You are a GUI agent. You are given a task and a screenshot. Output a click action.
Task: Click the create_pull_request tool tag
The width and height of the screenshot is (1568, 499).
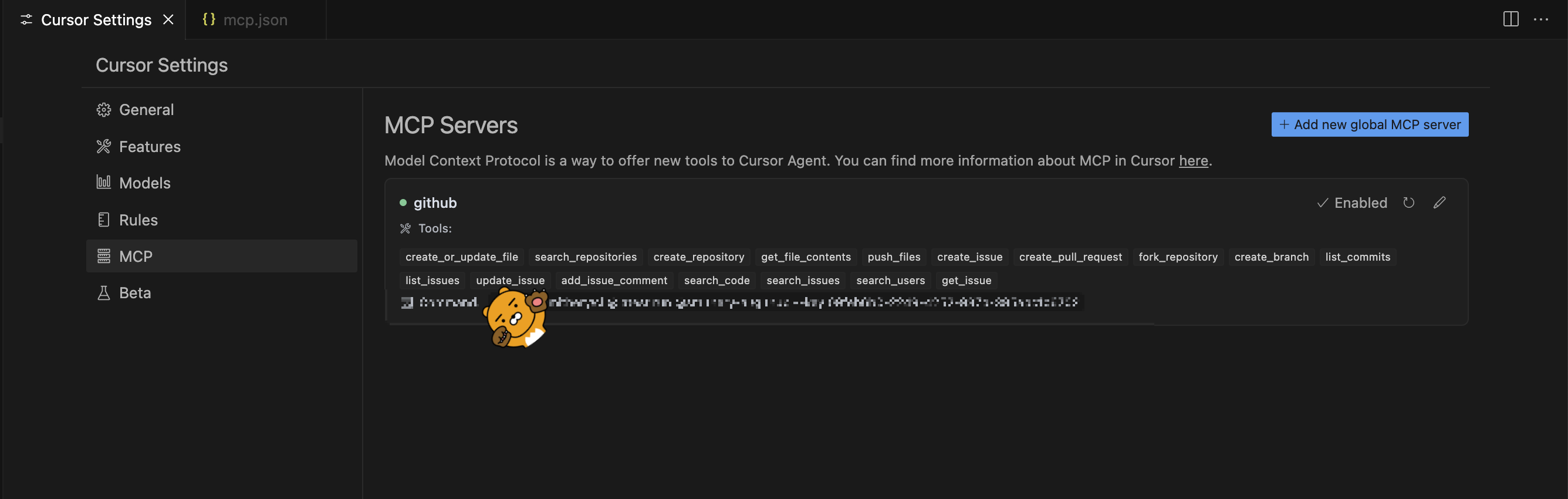click(1070, 257)
